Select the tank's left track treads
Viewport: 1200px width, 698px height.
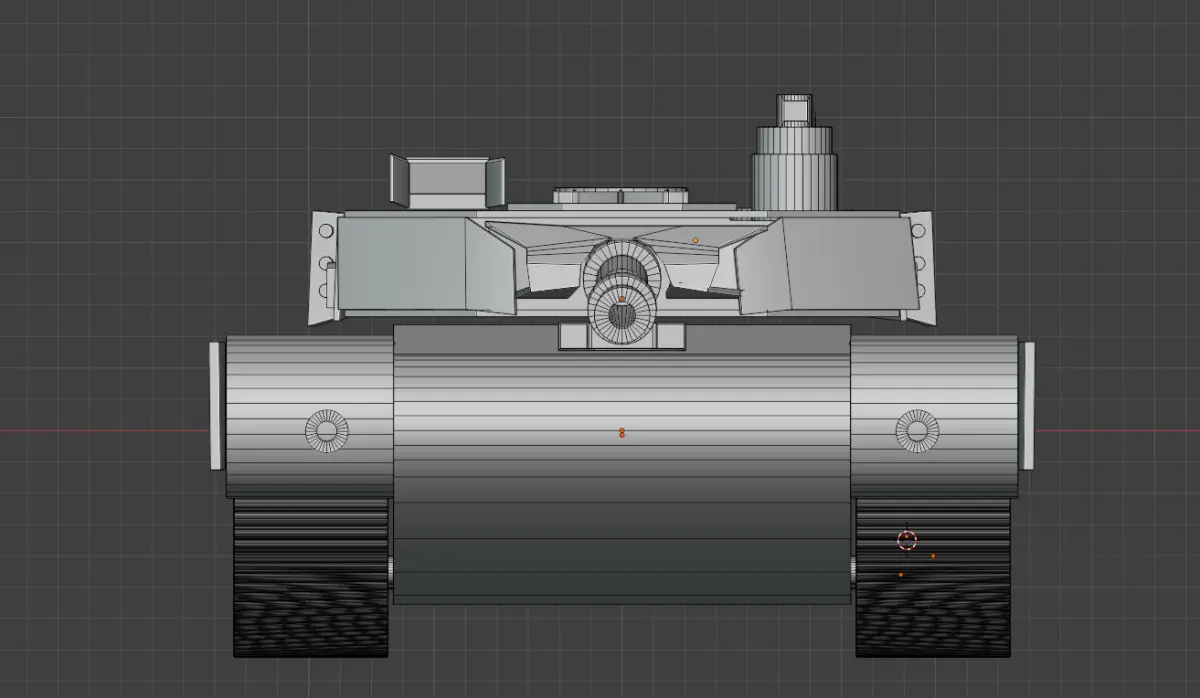(x=311, y=578)
